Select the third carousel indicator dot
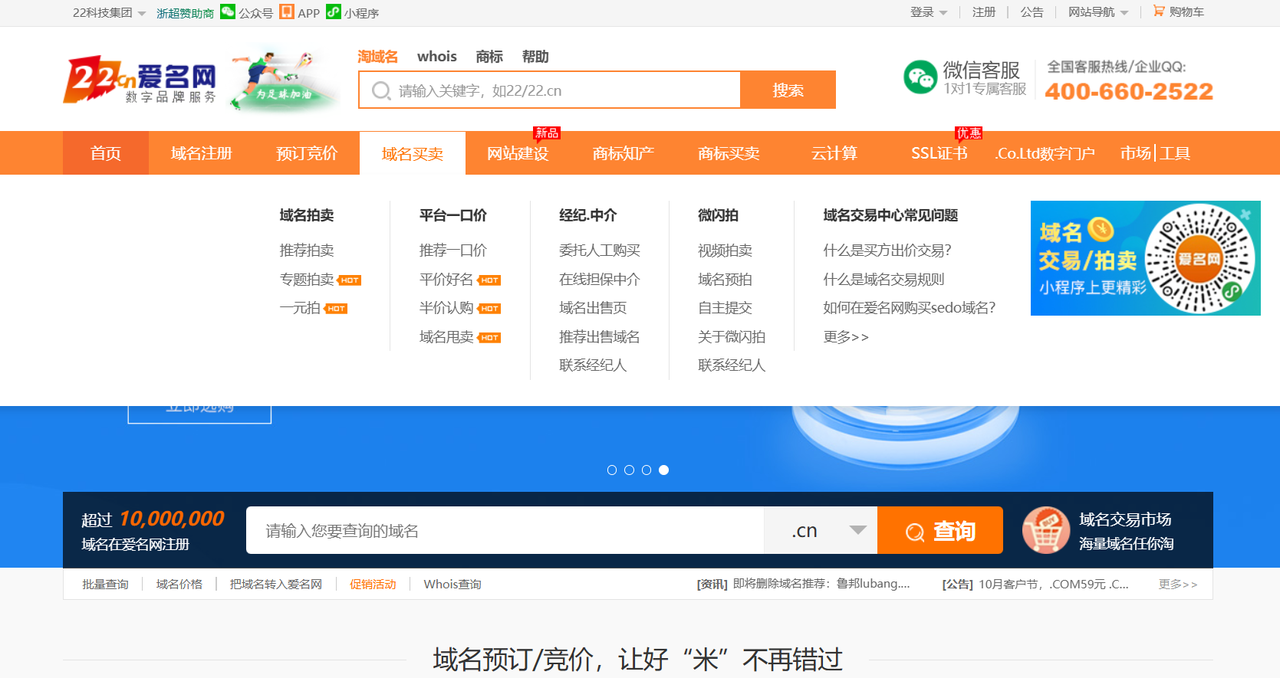1280x678 pixels. coord(646,470)
